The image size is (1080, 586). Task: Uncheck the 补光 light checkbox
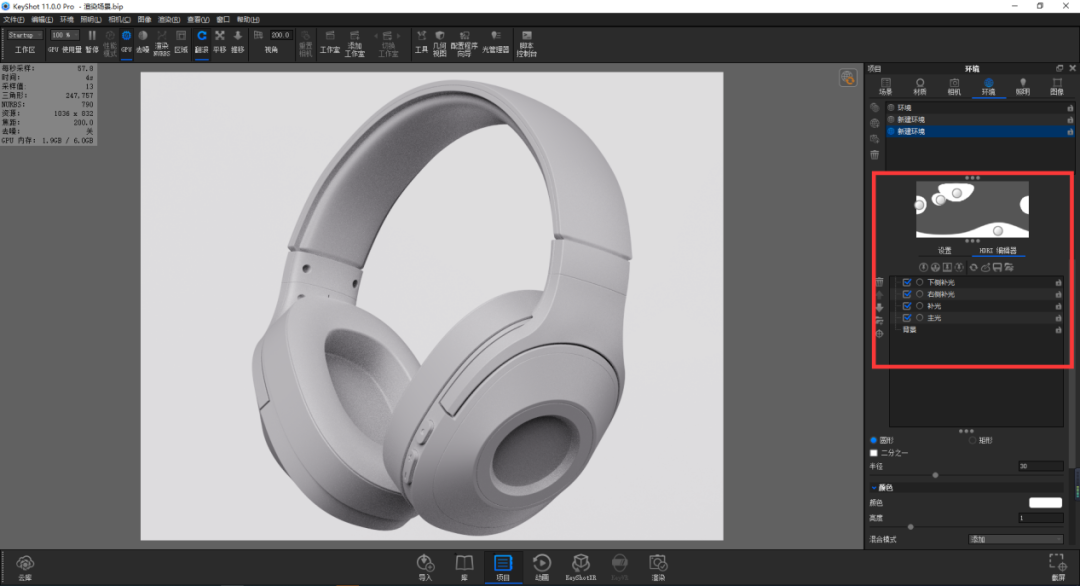[907, 306]
